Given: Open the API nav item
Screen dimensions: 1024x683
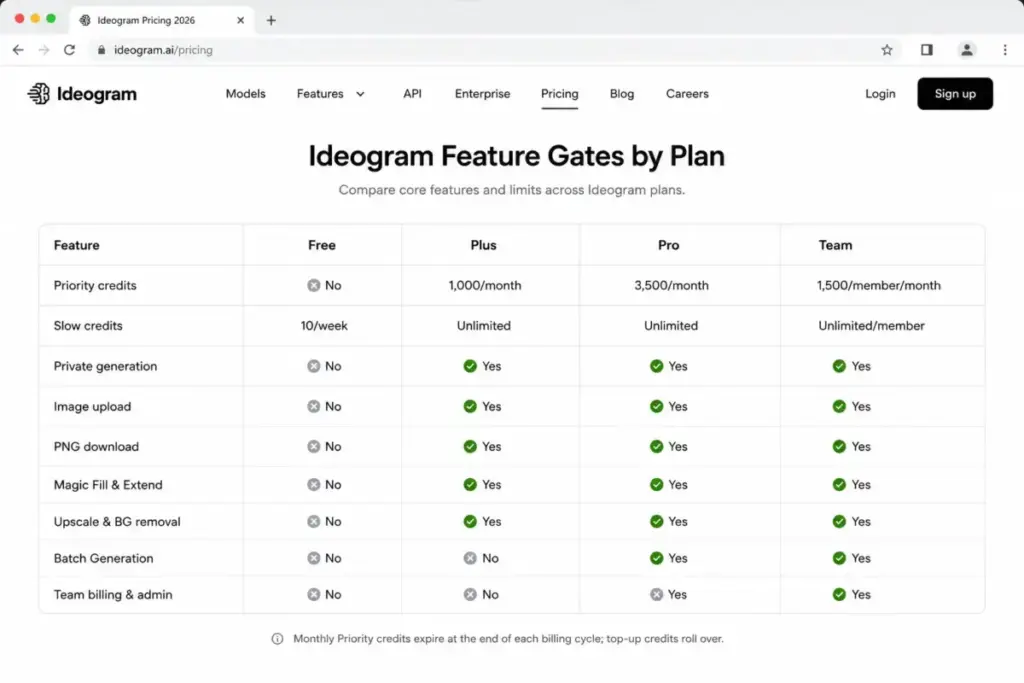Looking at the screenshot, I should 412,93.
